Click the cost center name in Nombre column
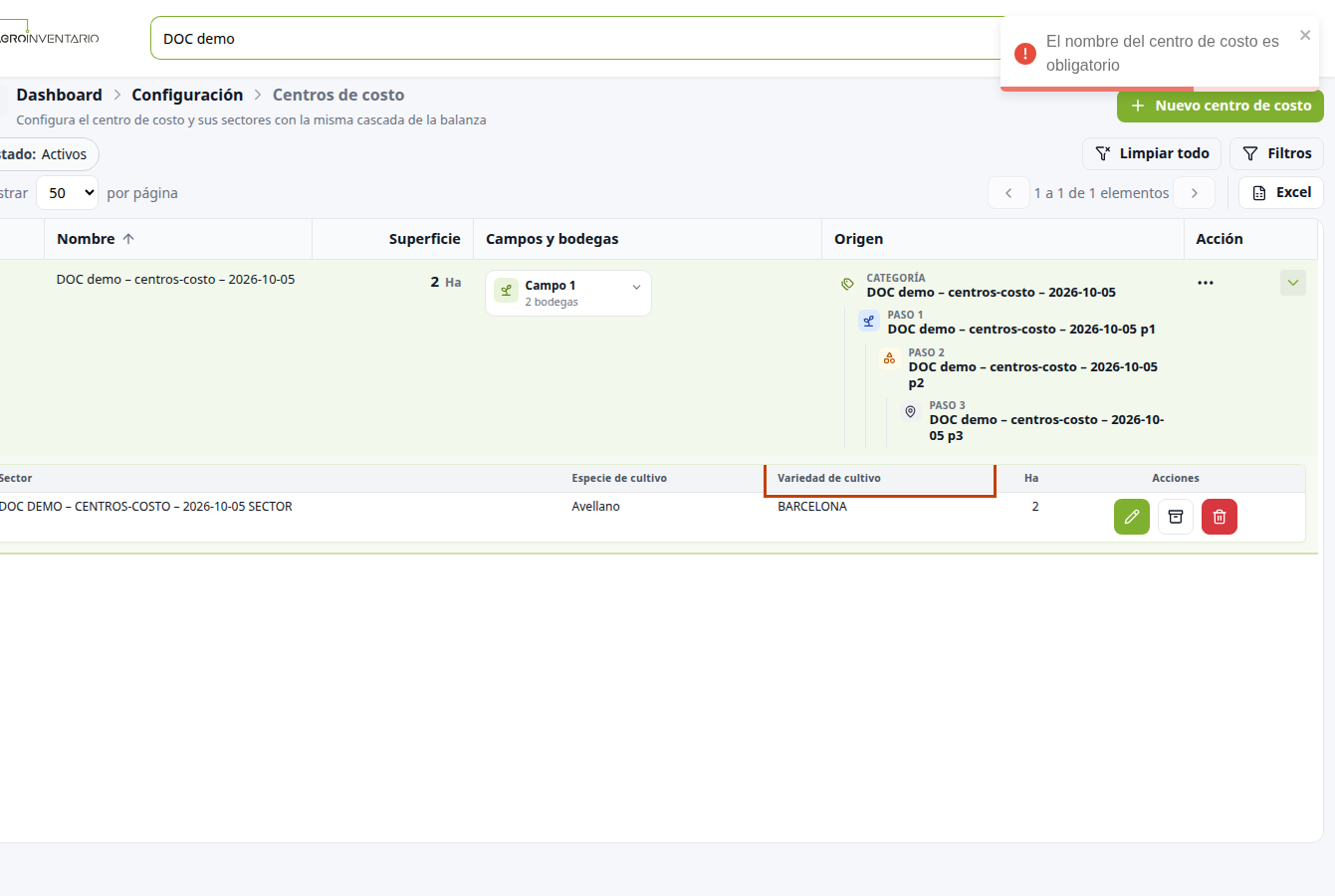 [175, 280]
